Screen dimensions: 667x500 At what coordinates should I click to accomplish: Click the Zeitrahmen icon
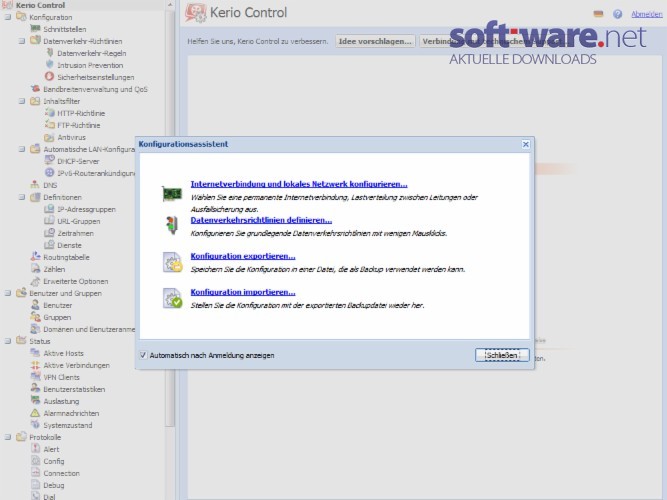click(50, 233)
